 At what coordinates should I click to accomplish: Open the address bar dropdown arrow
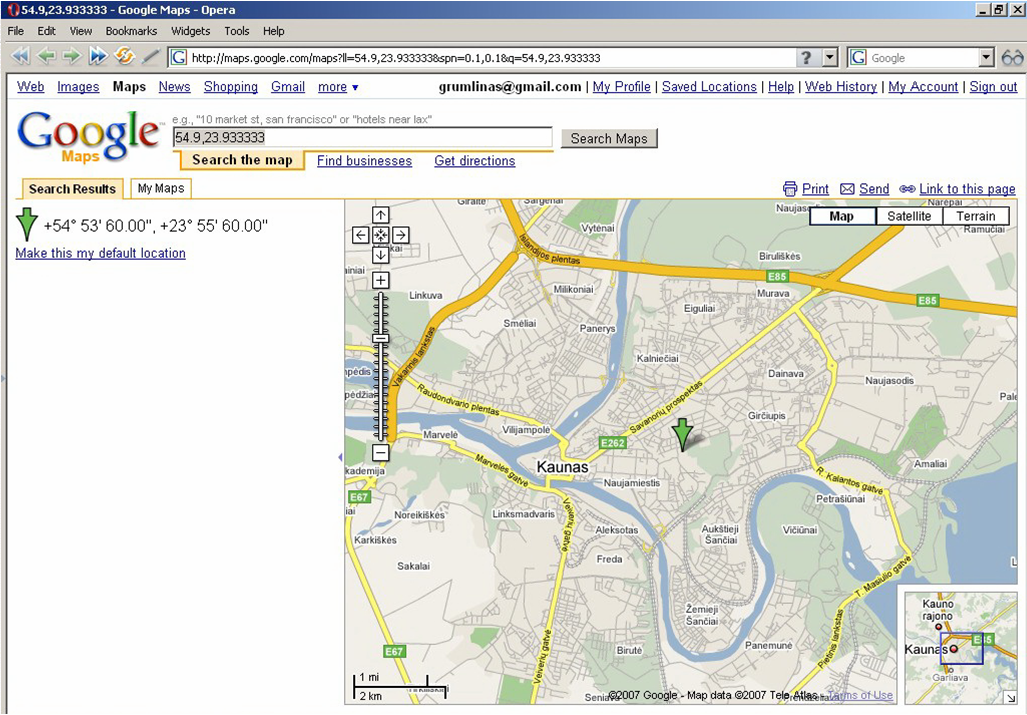click(x=830, y=58)
